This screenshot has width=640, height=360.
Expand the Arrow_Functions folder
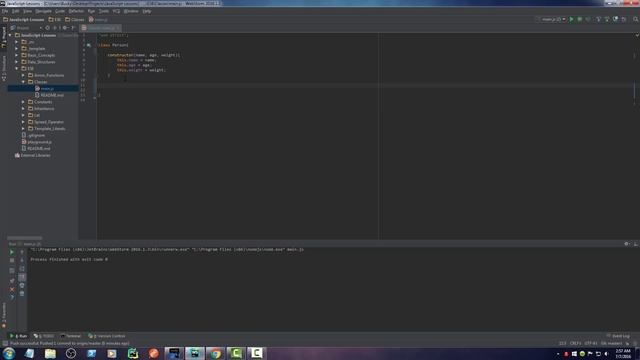click(23, 75)
